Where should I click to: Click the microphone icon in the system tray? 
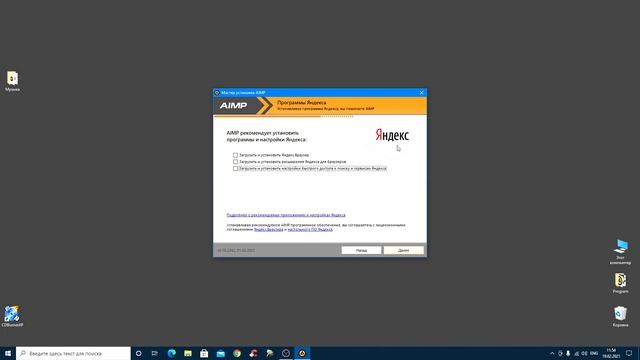click(x=568, y=353)
